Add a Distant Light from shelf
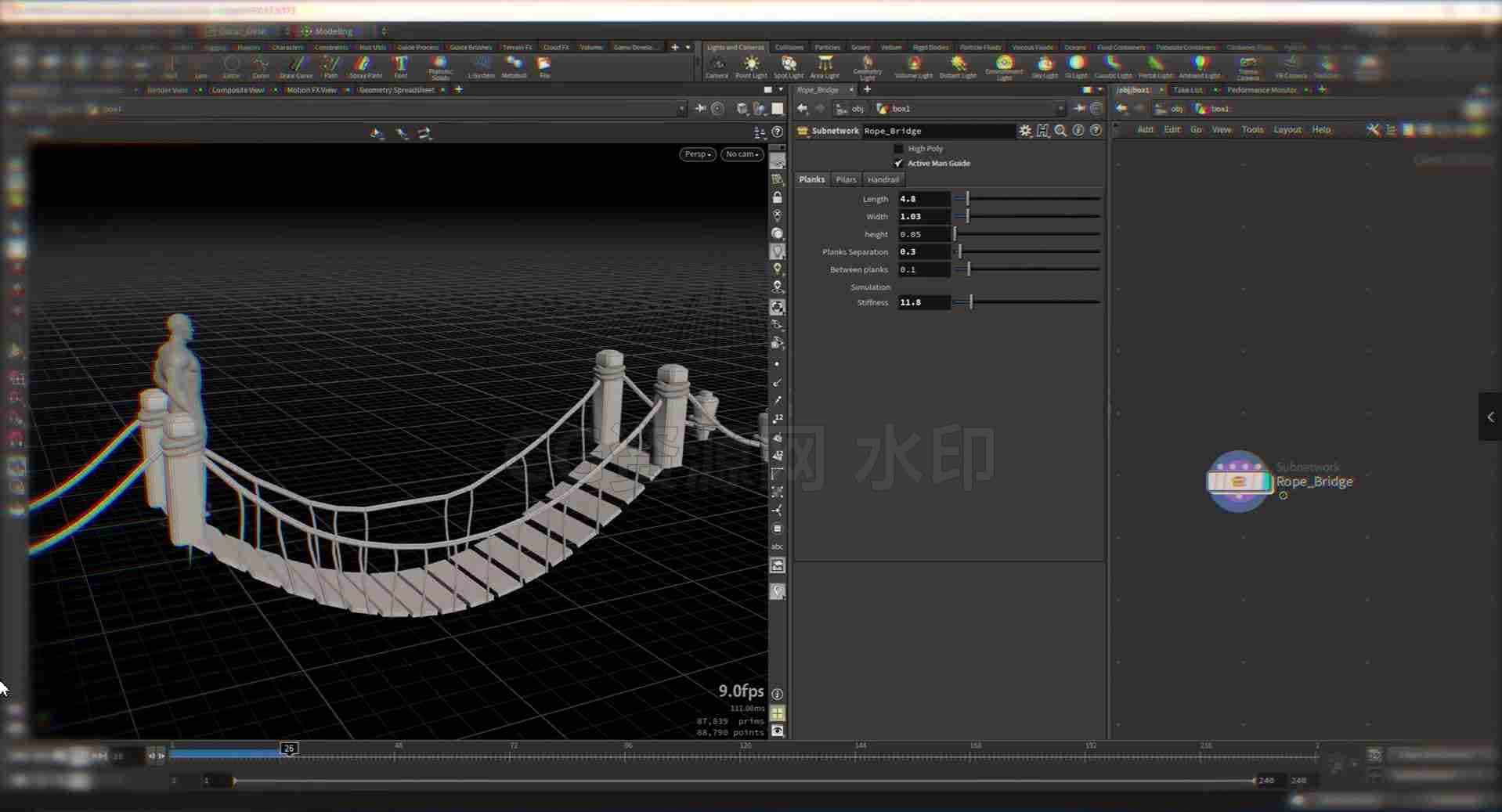Image resolution: width=1502 pixels, height=812 pixels. (958, 67)
